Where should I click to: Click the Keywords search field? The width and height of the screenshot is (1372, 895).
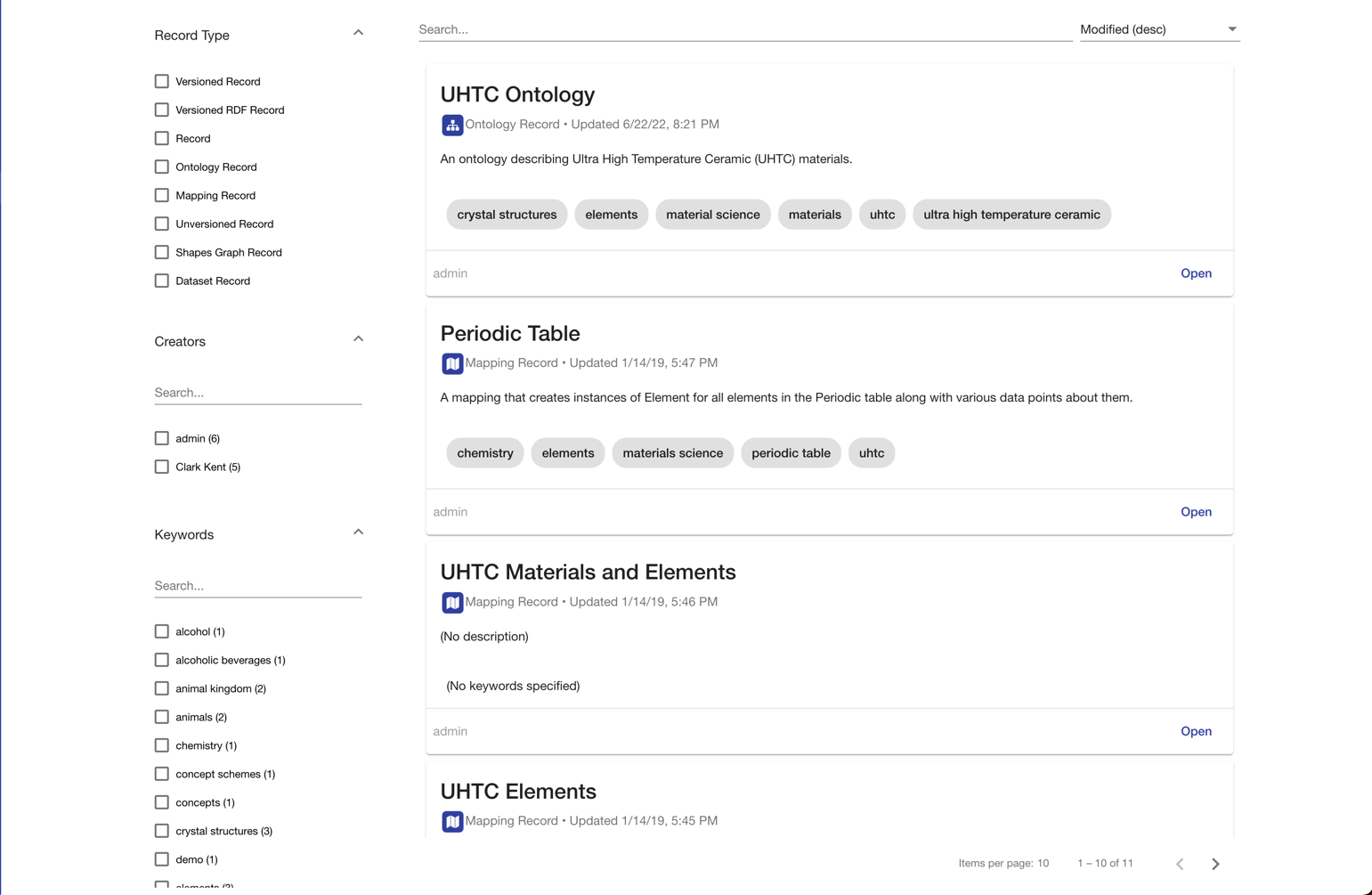click(257, 585)
